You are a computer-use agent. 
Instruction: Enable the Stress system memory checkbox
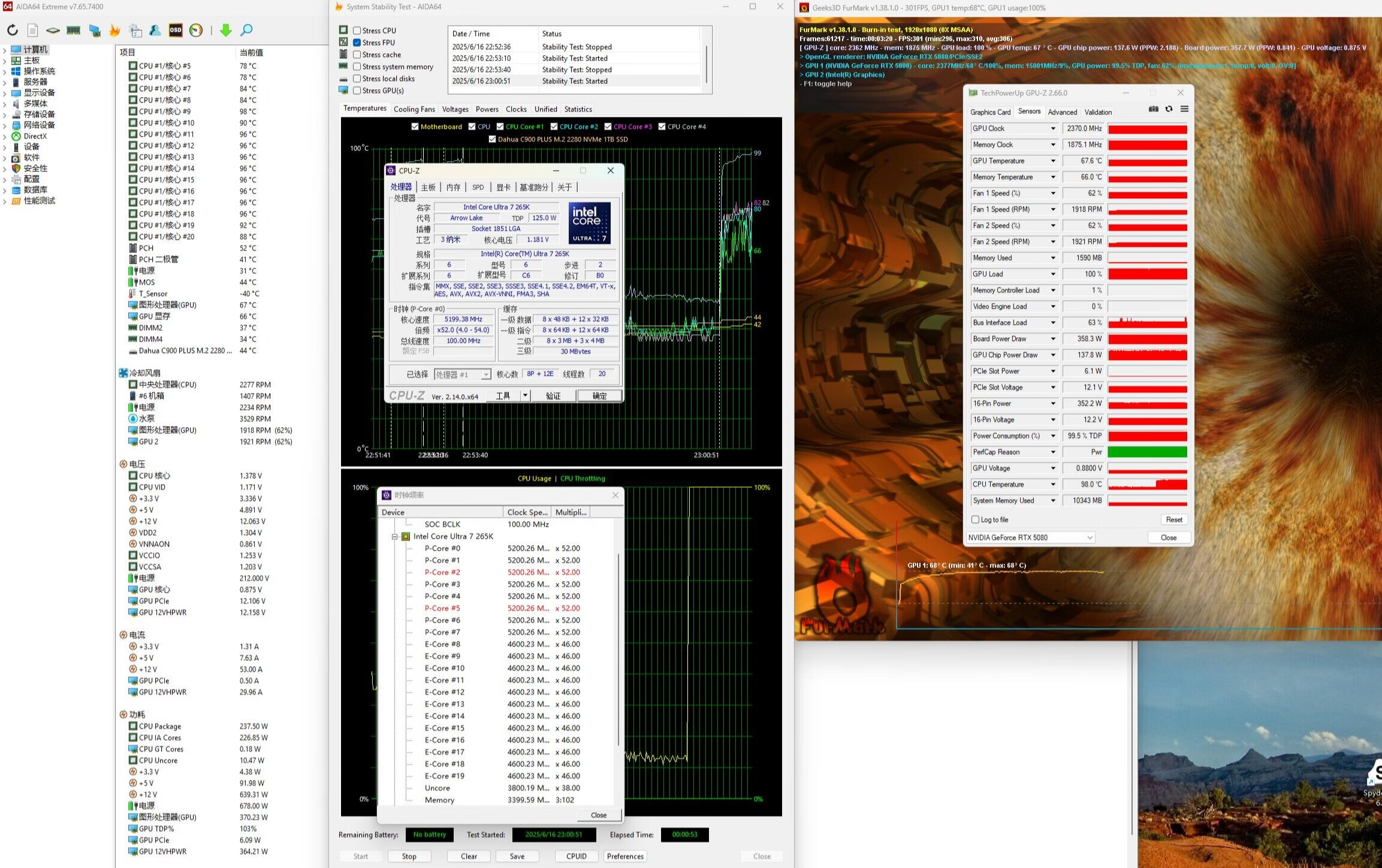tap(357, 66)
